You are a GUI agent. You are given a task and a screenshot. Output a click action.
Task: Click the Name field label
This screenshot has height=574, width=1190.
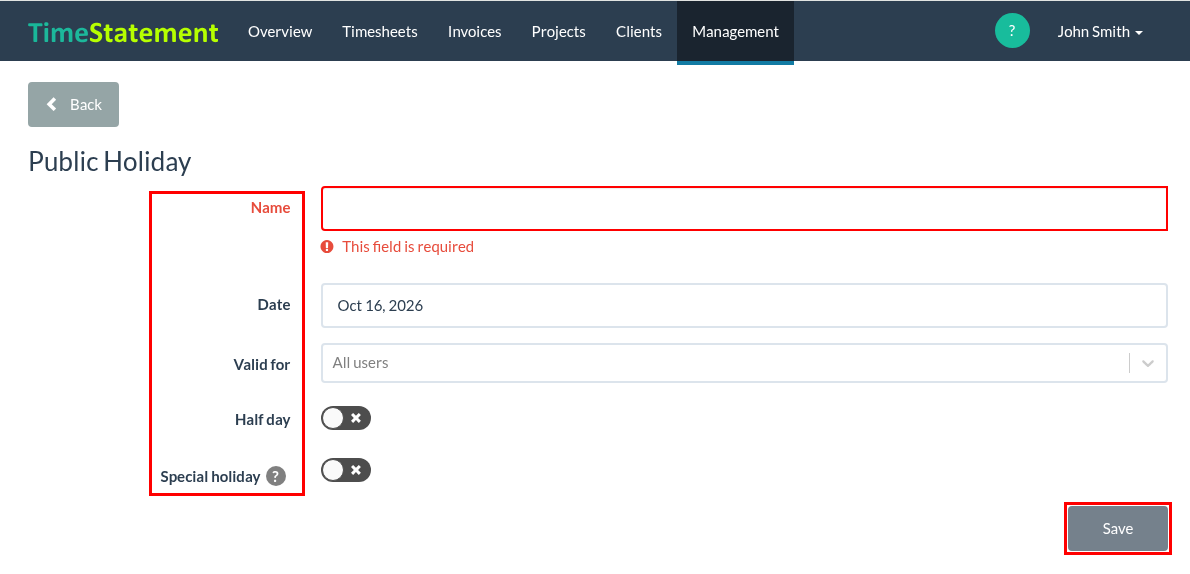(x=270, y=207)
